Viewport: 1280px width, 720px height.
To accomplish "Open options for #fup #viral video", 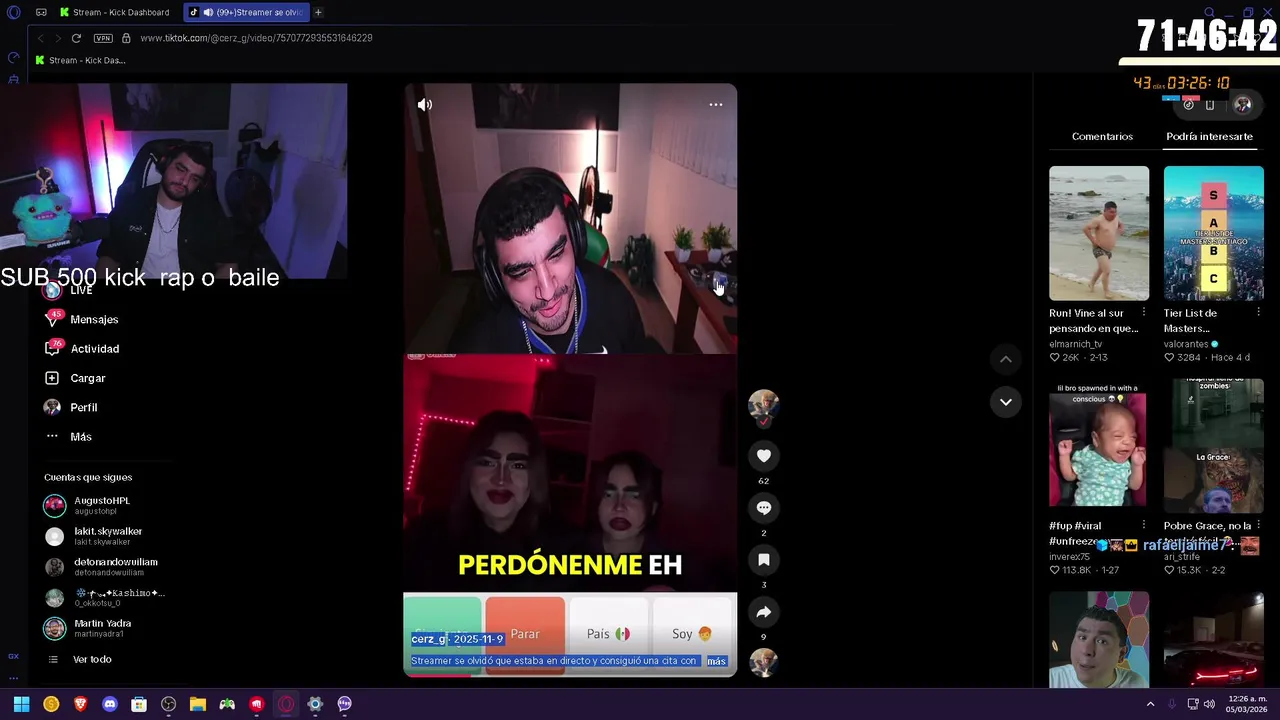I will (1144, 525).
